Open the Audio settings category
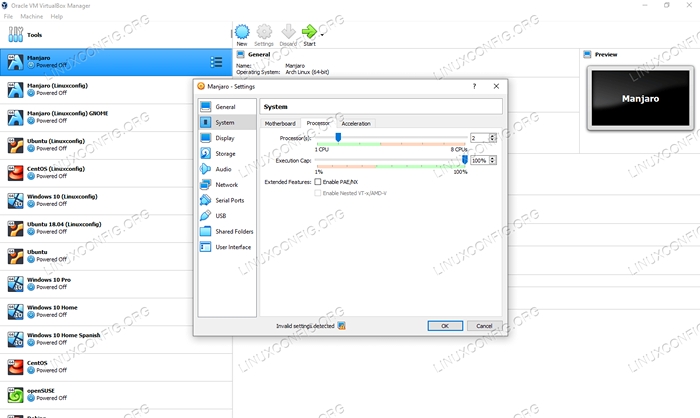 pyautogui.click(x=227, y=169)
